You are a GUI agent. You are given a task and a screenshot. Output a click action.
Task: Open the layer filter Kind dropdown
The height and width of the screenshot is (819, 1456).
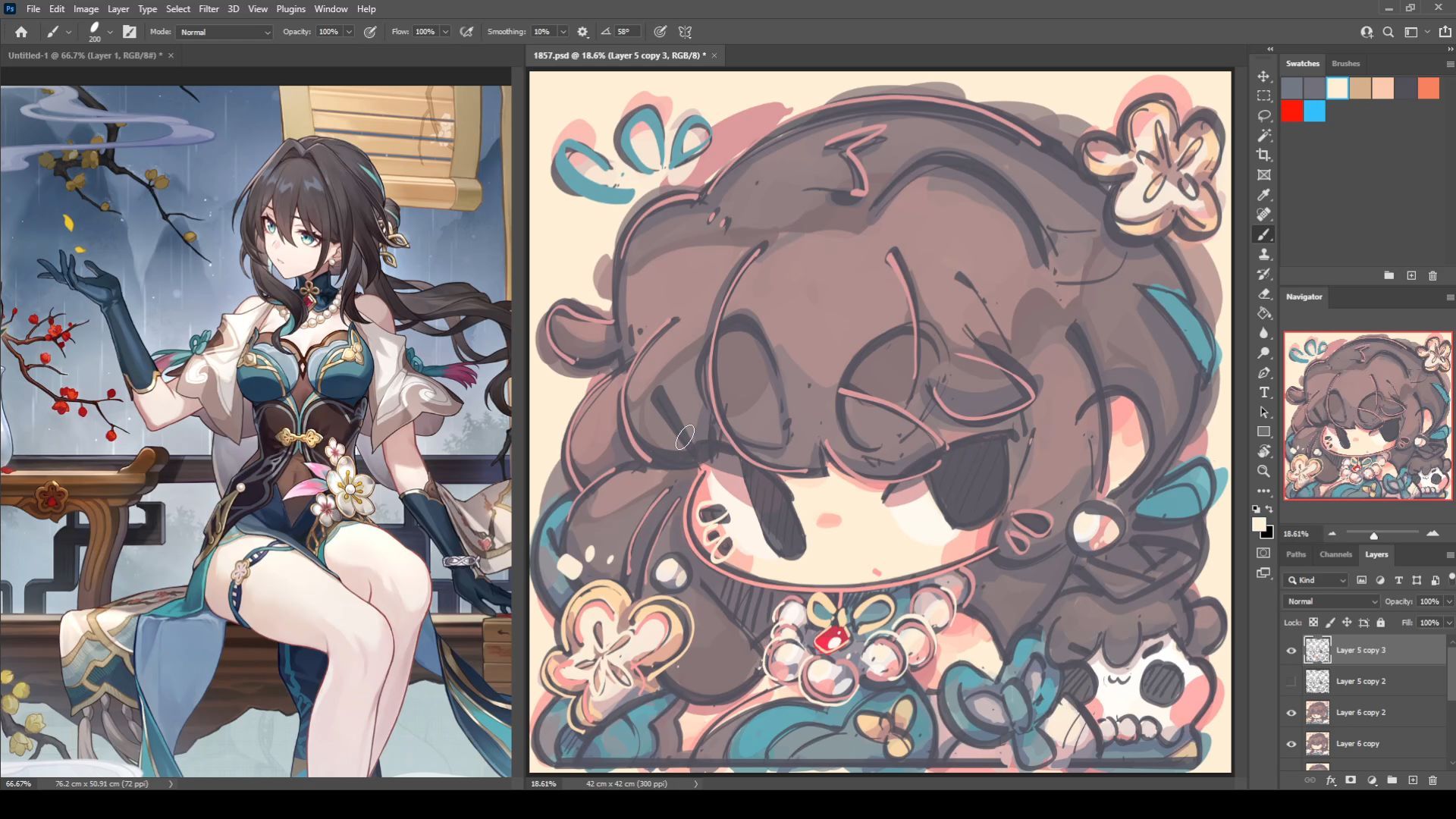pyautogui.click(x=1316, y=580)
